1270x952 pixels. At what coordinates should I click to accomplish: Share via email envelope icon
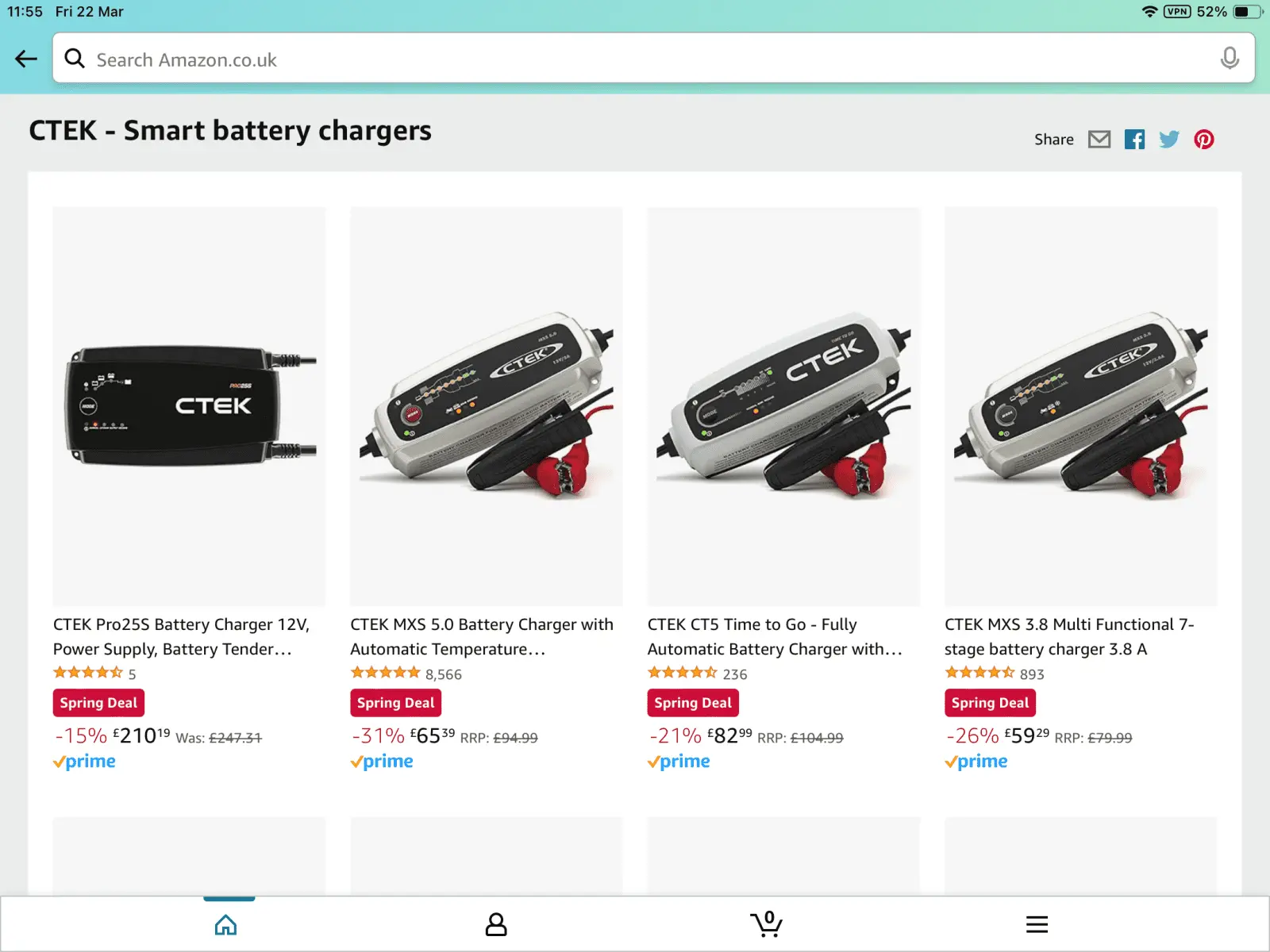click(x=1099, y=140)
